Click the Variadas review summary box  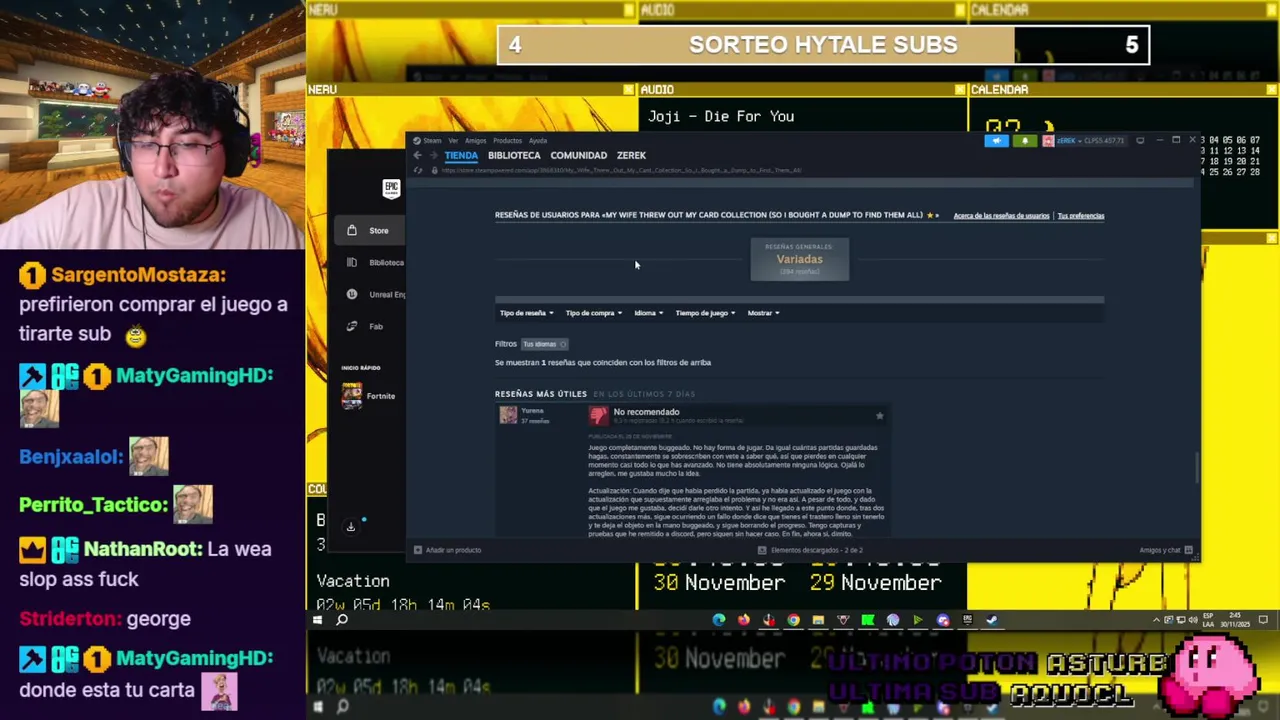tap(800, 259)
